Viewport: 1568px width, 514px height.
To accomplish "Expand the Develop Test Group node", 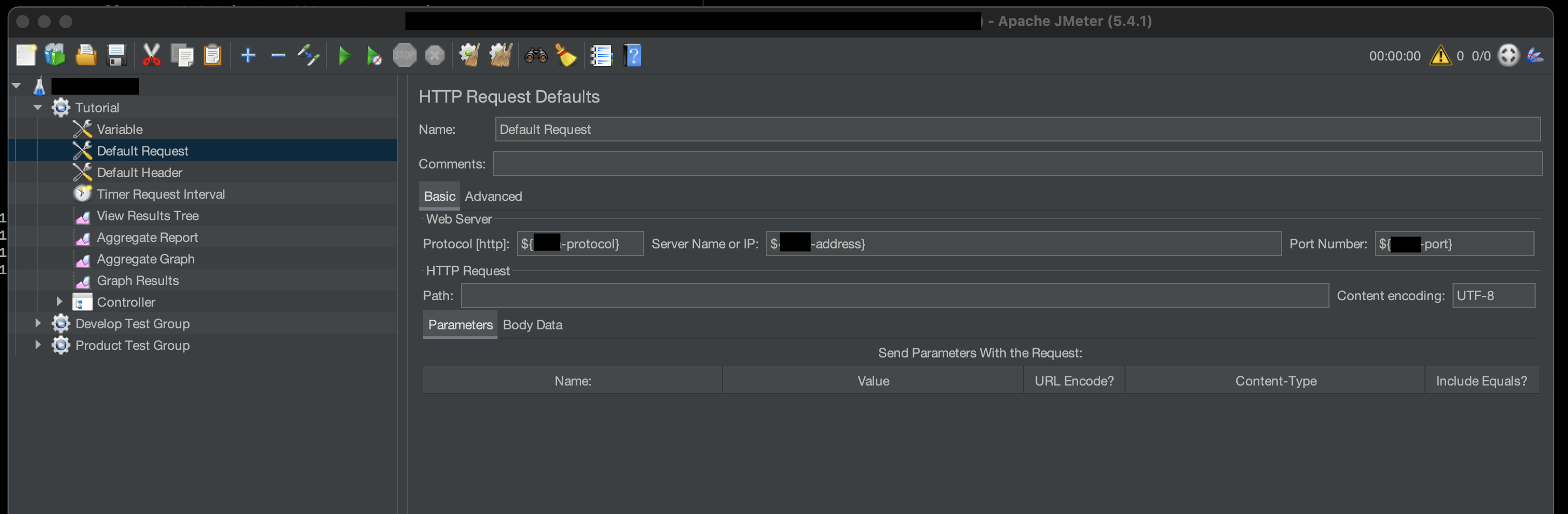I will (38, 323).
